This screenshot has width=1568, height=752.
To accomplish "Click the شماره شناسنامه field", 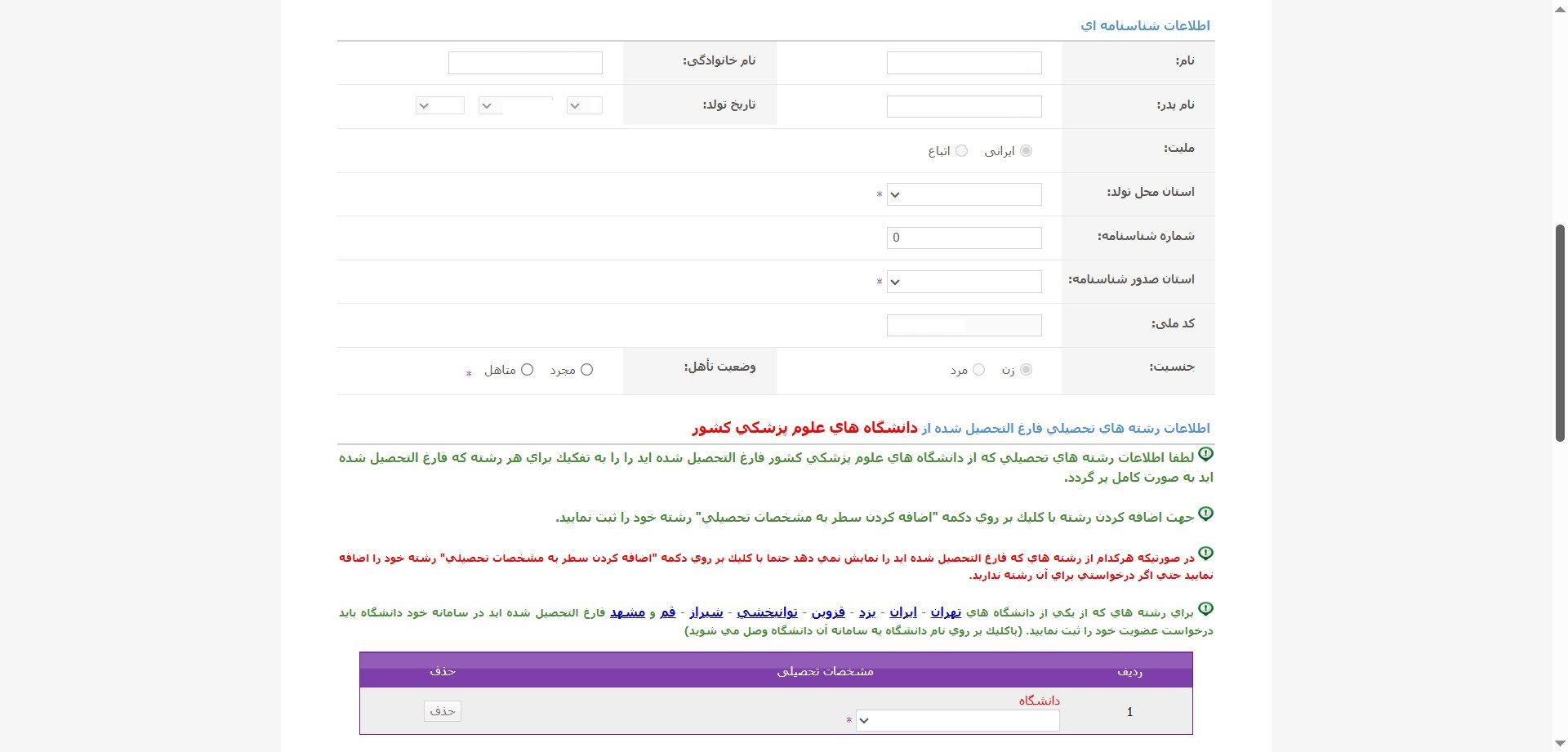I will (x=964, y=238).
